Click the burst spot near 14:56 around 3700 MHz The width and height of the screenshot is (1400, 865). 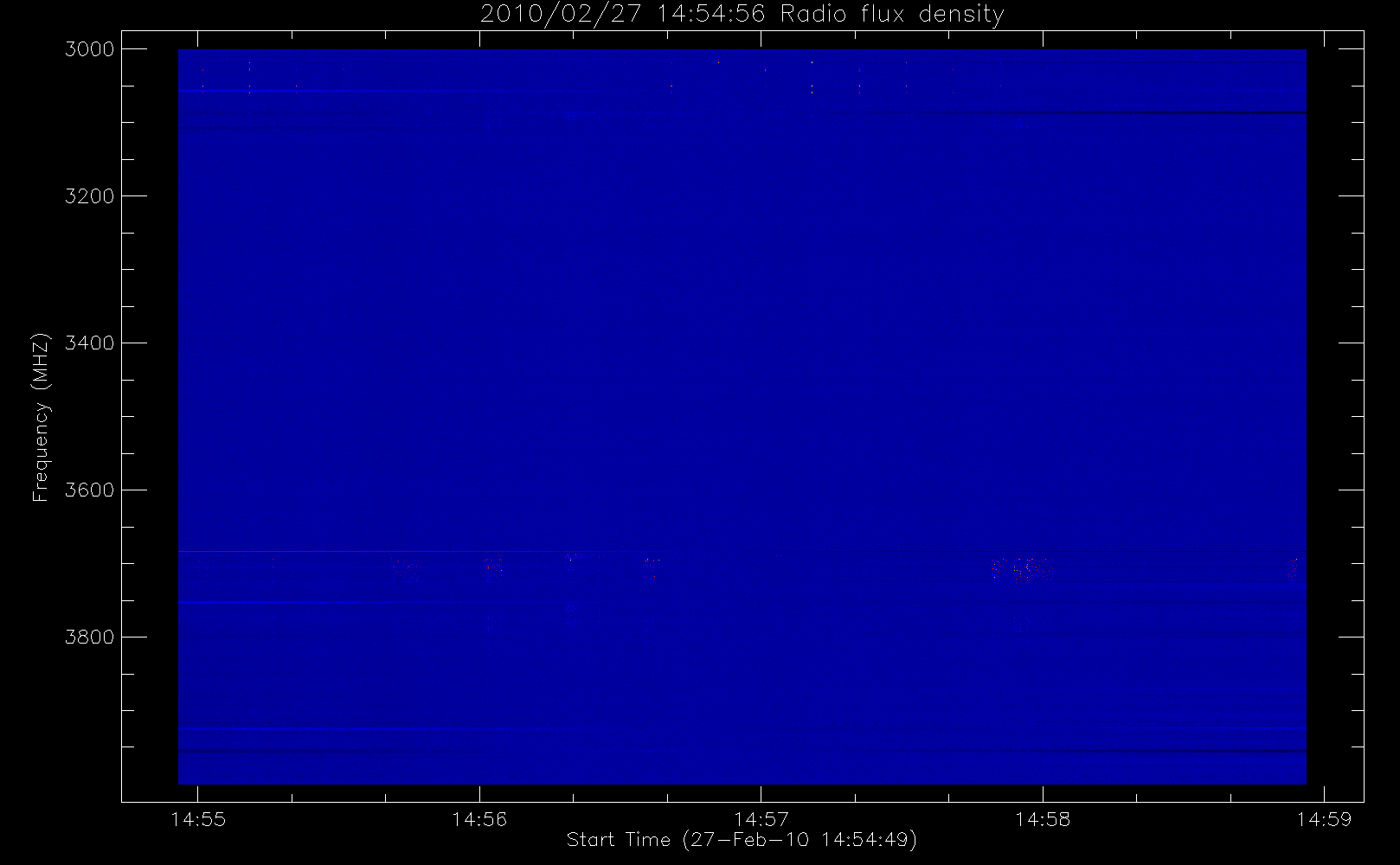tap(493, 567)
